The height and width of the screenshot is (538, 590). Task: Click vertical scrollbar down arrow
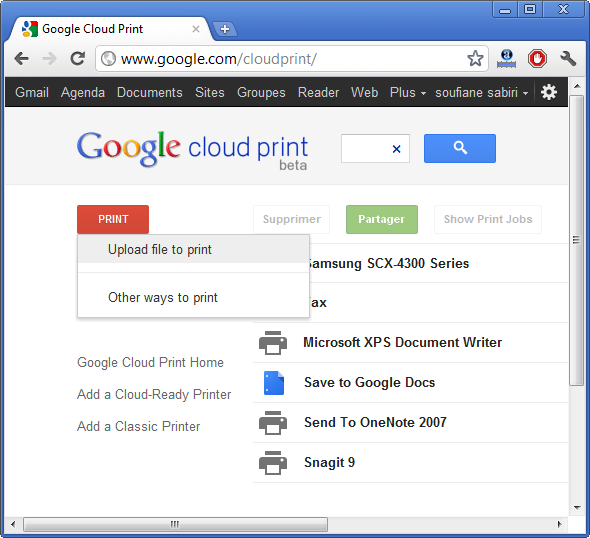pos(576,508)
